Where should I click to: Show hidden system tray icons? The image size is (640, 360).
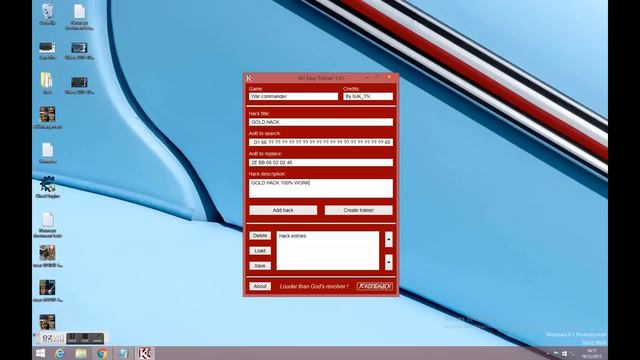point(548,353)
